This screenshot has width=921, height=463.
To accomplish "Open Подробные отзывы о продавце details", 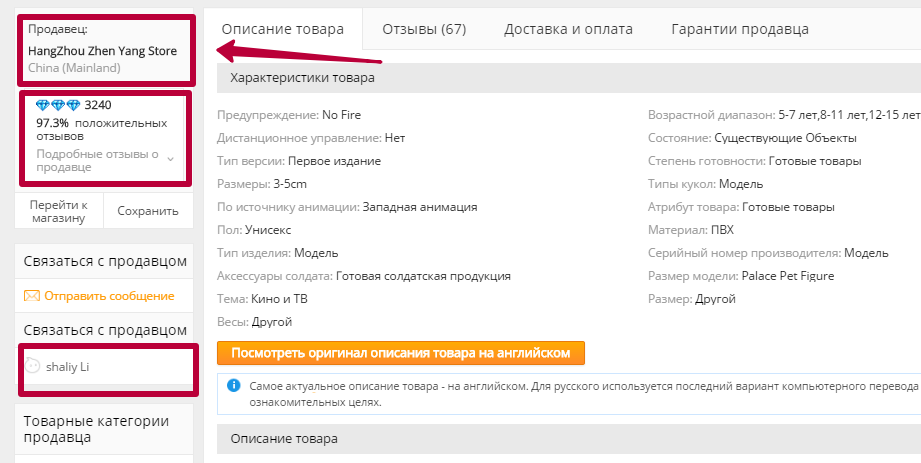I will point(97,160).
